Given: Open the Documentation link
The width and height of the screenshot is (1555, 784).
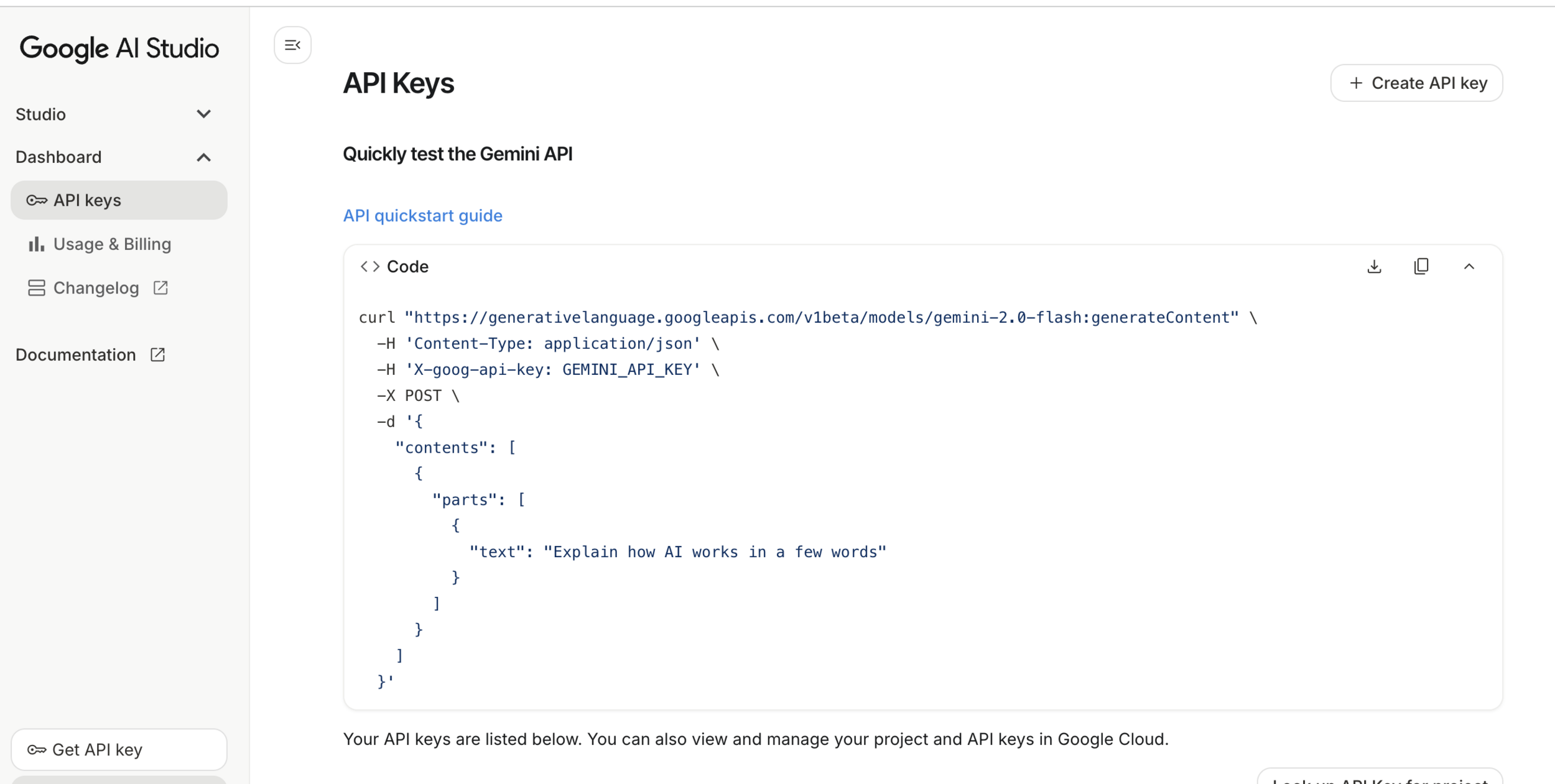Looking at the screenshot, I should [x=75, y=355].
